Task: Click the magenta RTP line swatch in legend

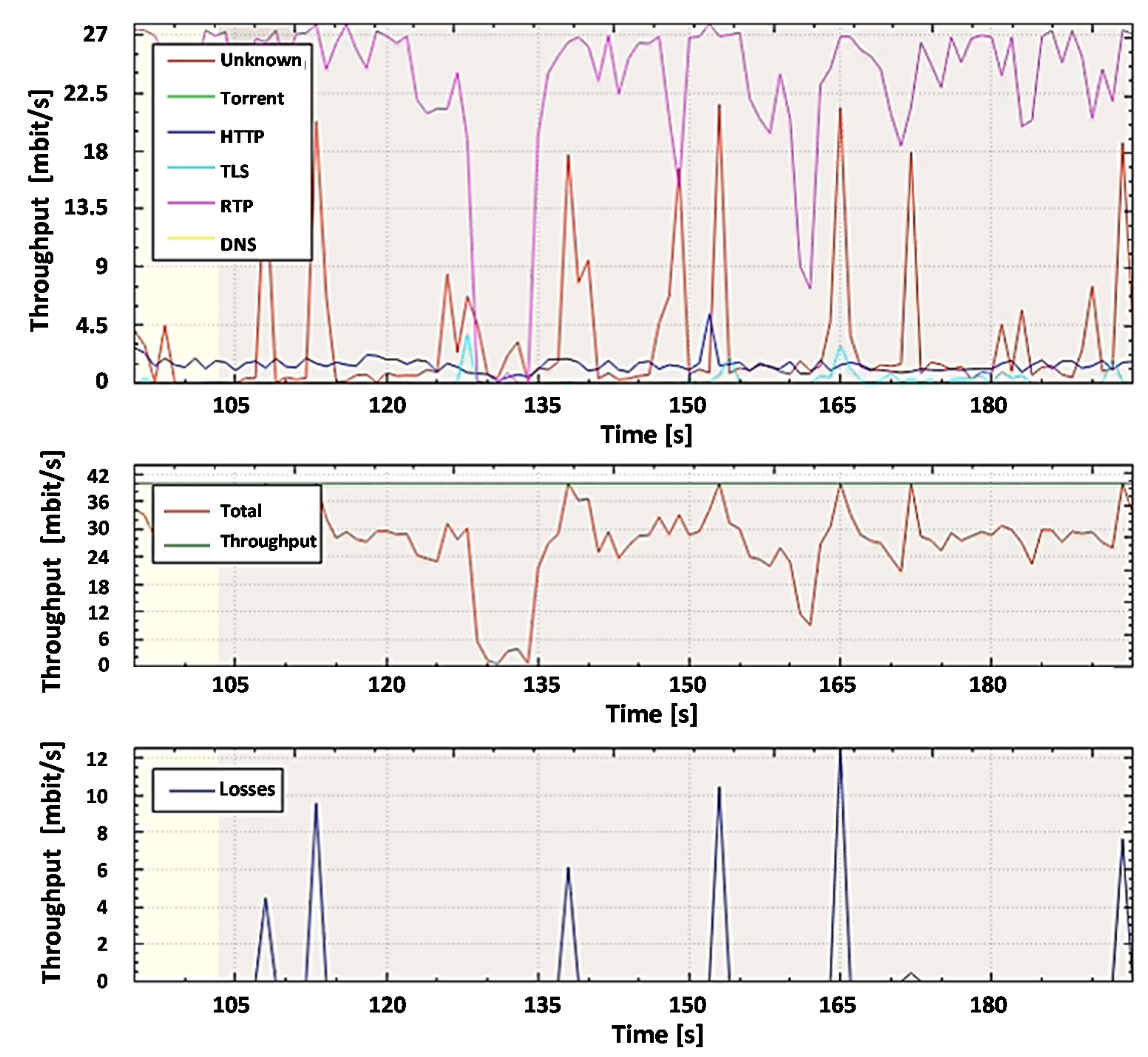Action: [x=190, y=203]
